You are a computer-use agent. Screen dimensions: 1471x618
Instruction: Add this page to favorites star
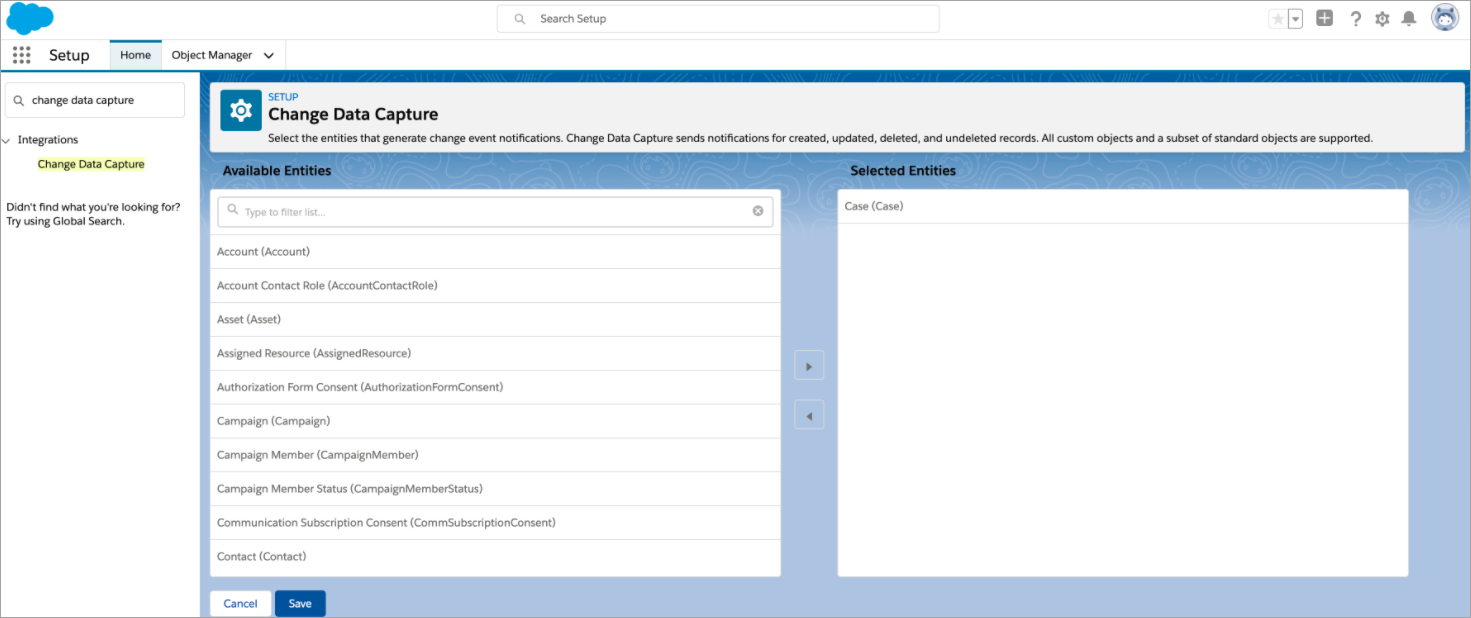(x=1278, y=18)
